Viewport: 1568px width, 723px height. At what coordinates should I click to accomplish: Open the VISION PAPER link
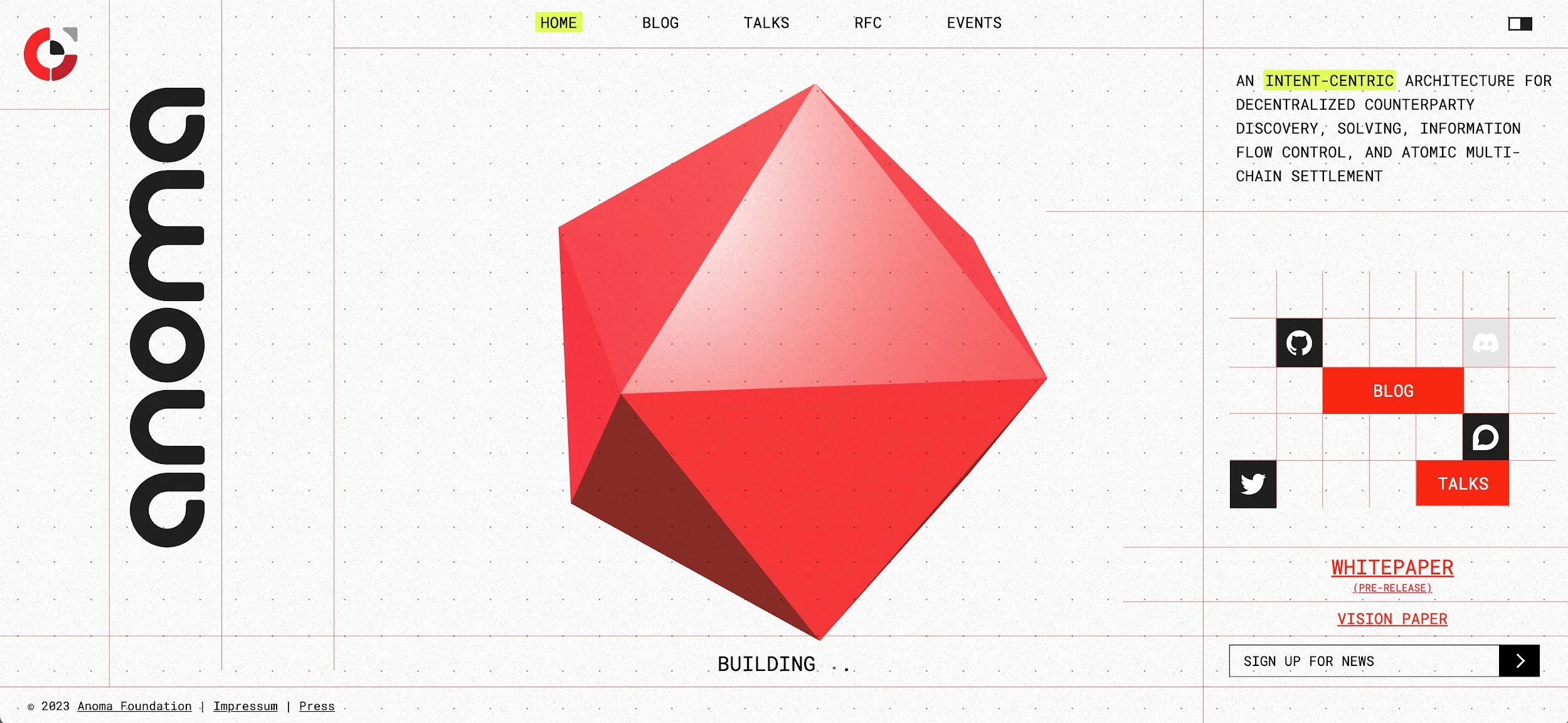tap(1392, 619)
